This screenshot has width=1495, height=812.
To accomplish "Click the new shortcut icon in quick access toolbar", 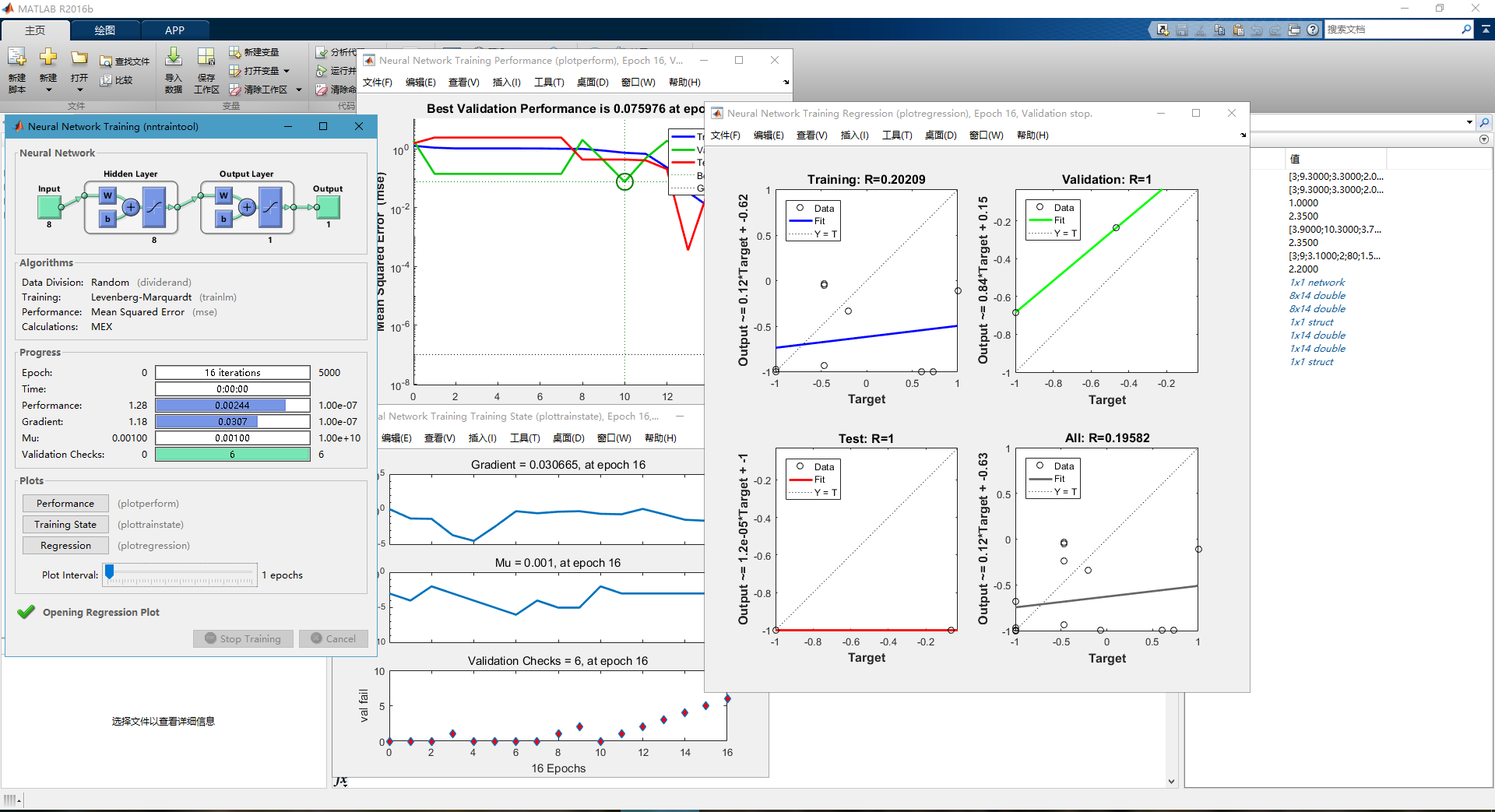I will coord(1163,30).
